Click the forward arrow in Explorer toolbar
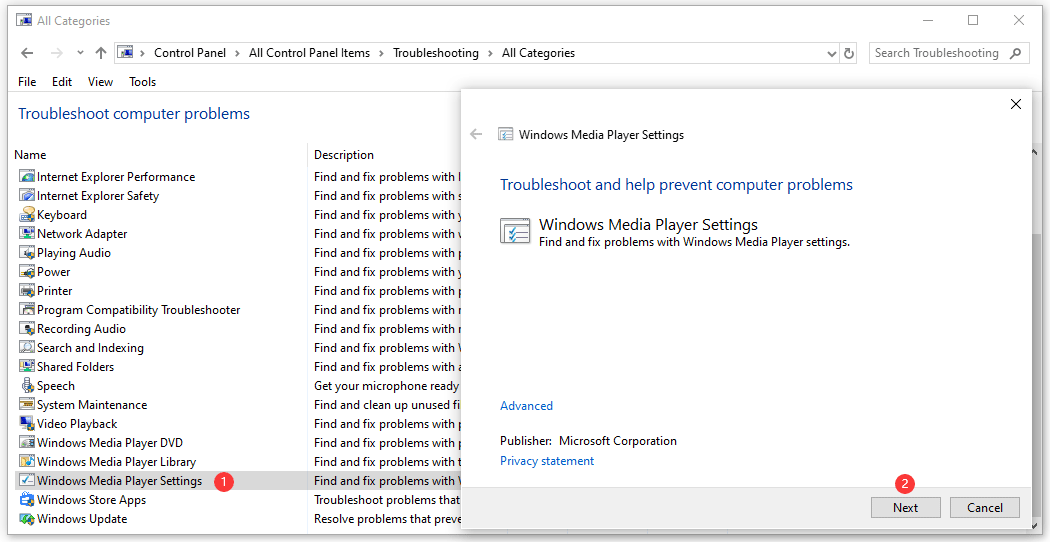Viewport: 1050px width, 542px height. click(x=57, y=53)
